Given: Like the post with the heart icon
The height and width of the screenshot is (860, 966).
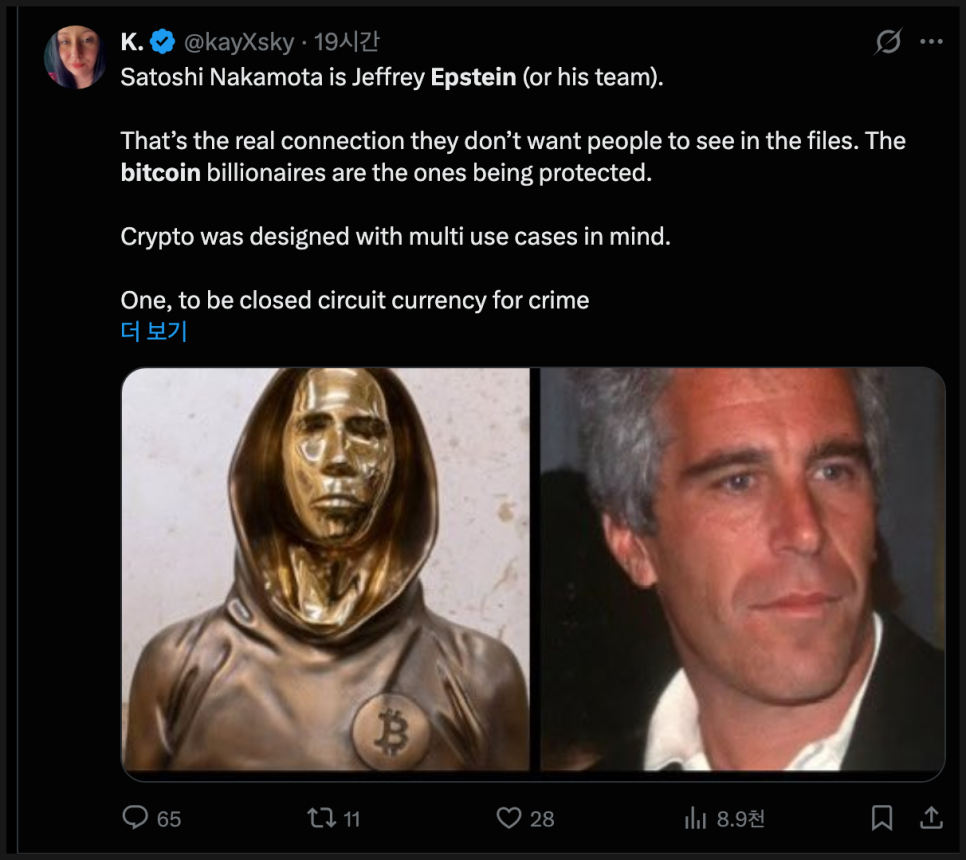Looking at the screenshot, I should [509, 818].
